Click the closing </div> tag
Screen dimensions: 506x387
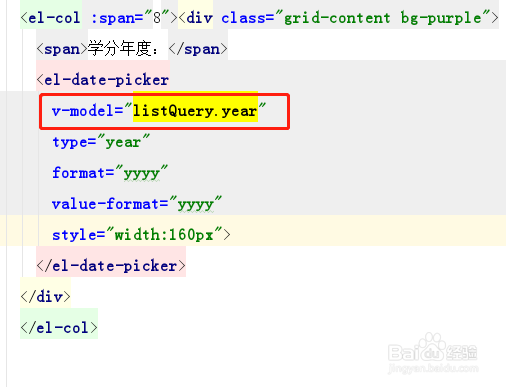click(45, 297)
